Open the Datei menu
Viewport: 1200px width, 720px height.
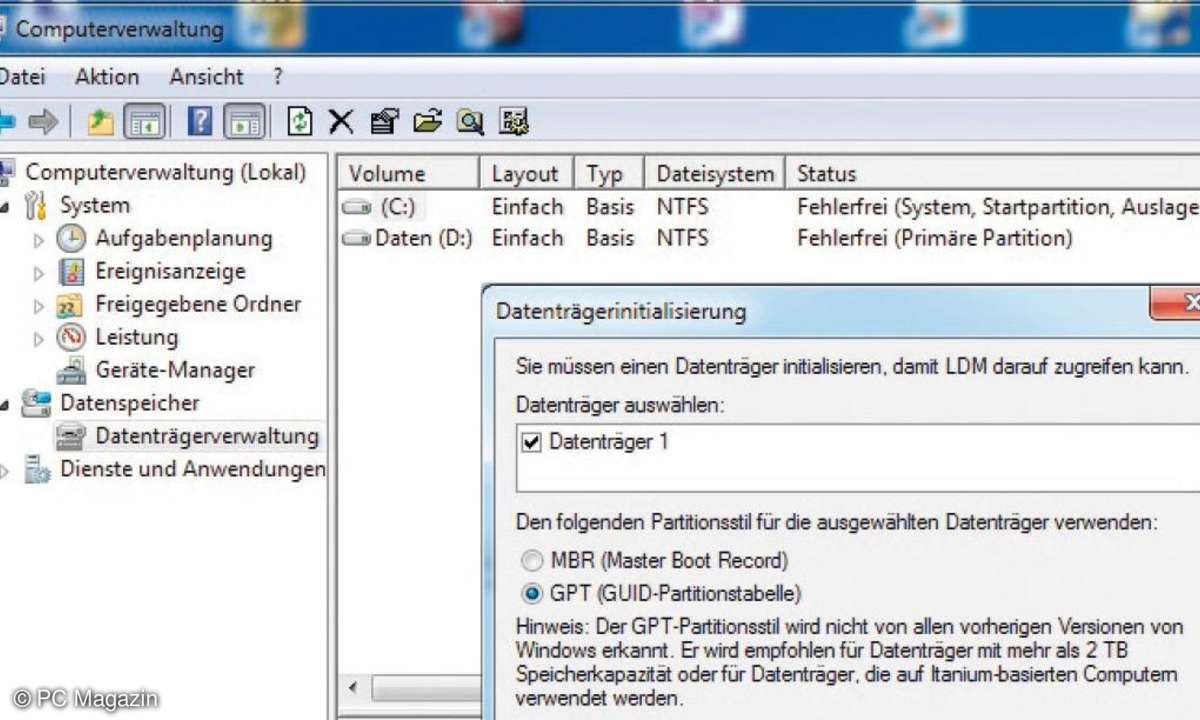point(22,77)
